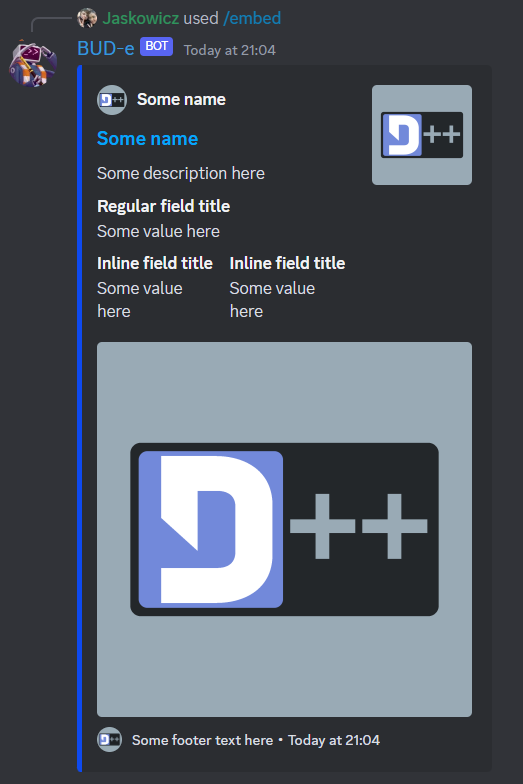Image resolution: width=523 pixels, height=784 pixels.
Task: Click the "Some footer text here" text
Action: pyautogui.click(x=202, y=740)
